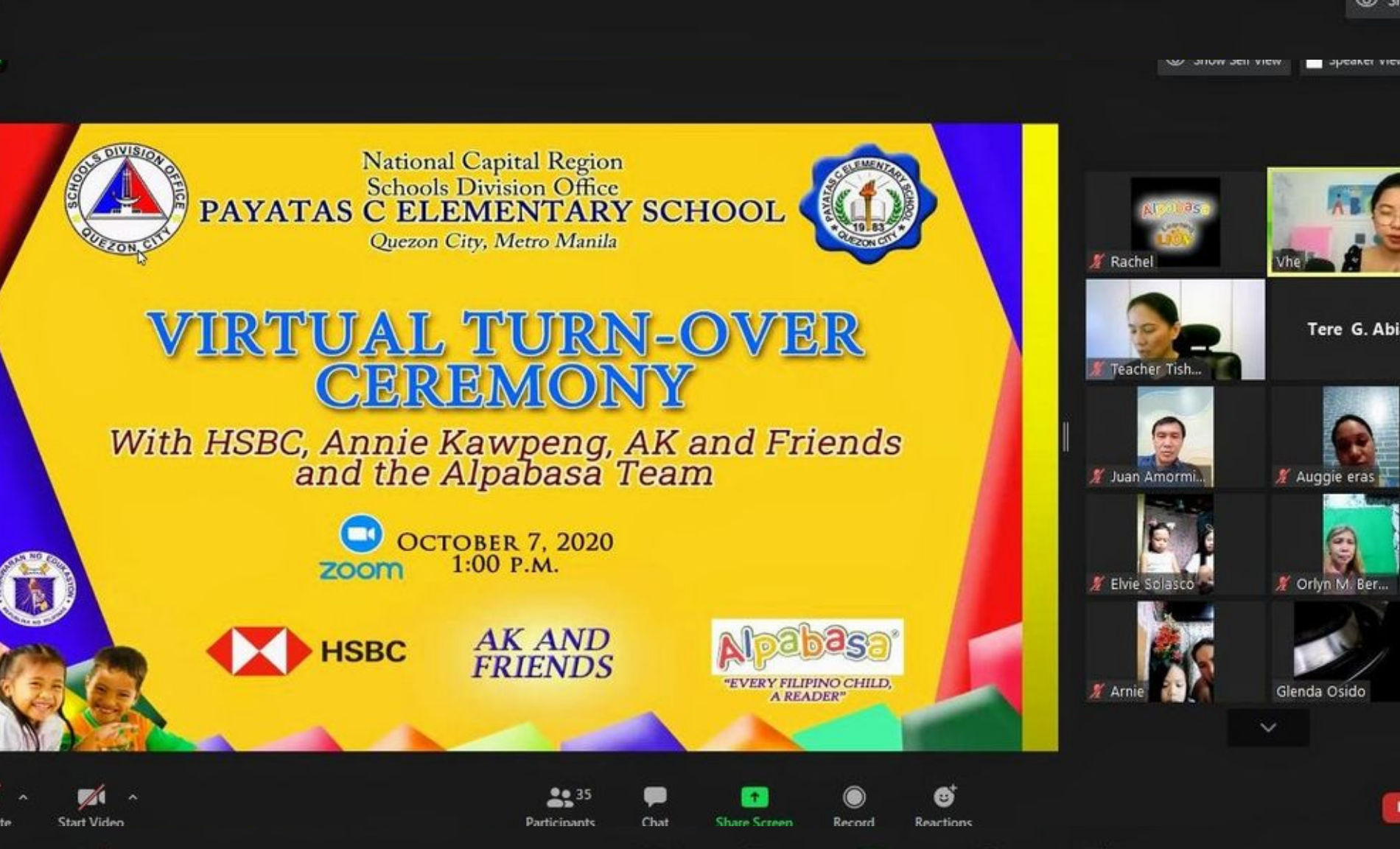Select Teacher Tish's video tile
Viewport: 1400px width, 849px height.
1175,329
